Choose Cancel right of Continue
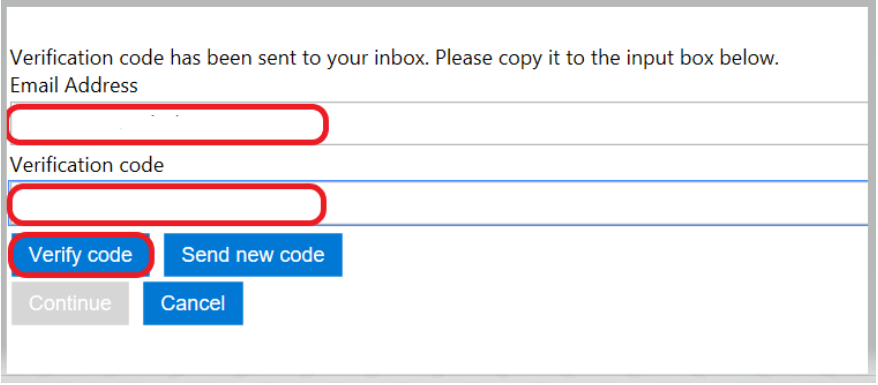The height and width of the screenshot is (385, 878). [193, 303]
